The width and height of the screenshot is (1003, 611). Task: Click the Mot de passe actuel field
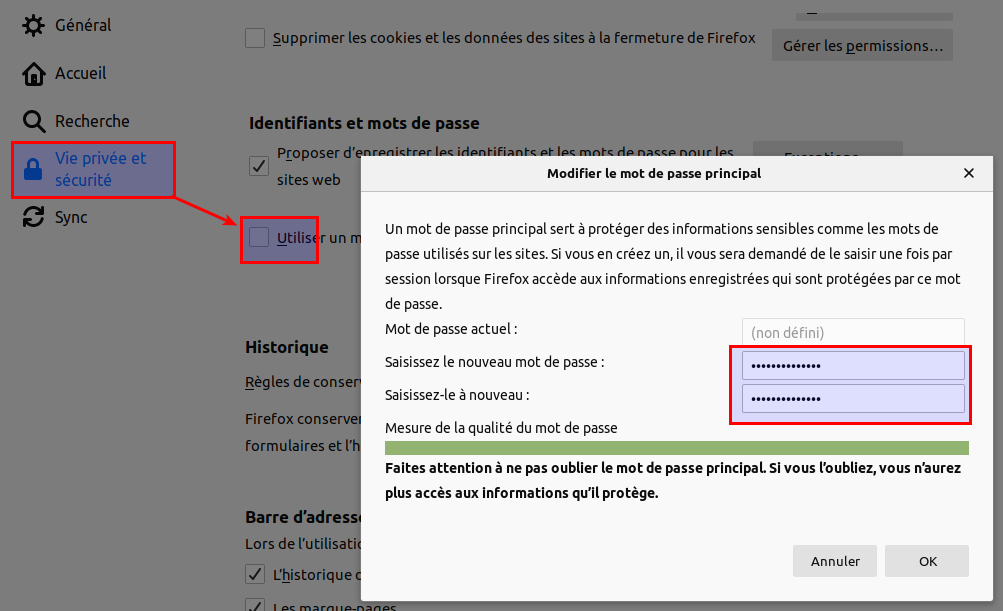pos(852,333)
